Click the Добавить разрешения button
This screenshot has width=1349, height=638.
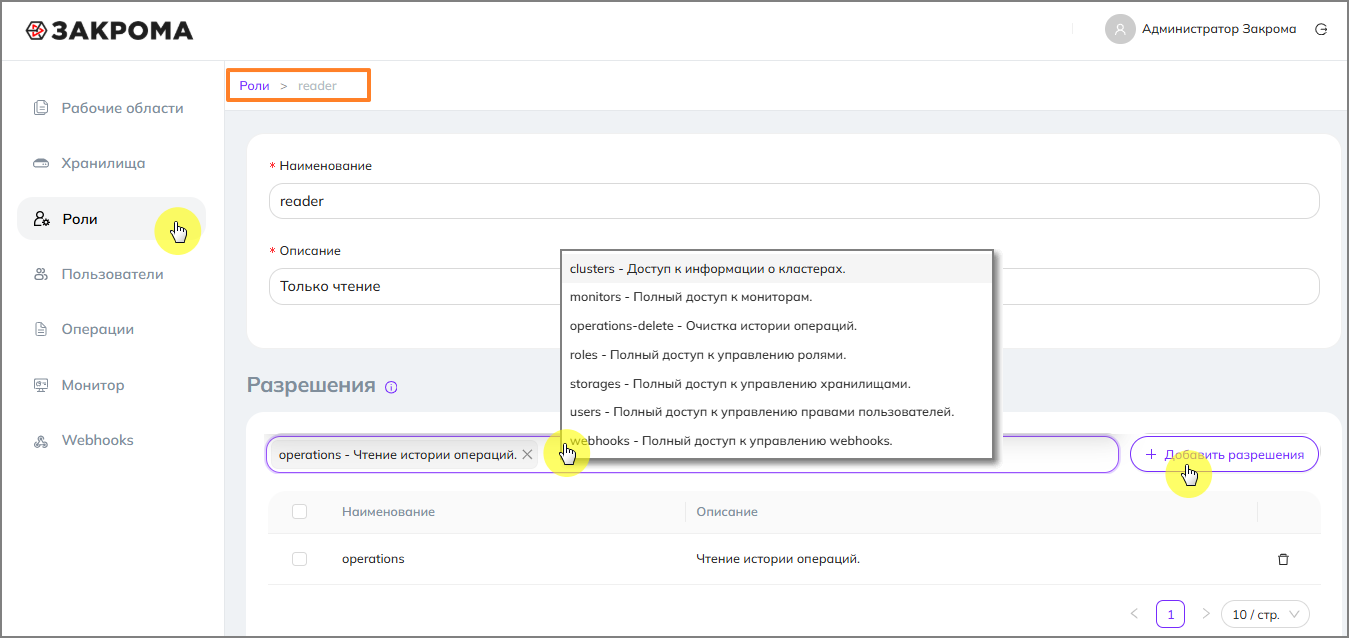(1224, 454)
